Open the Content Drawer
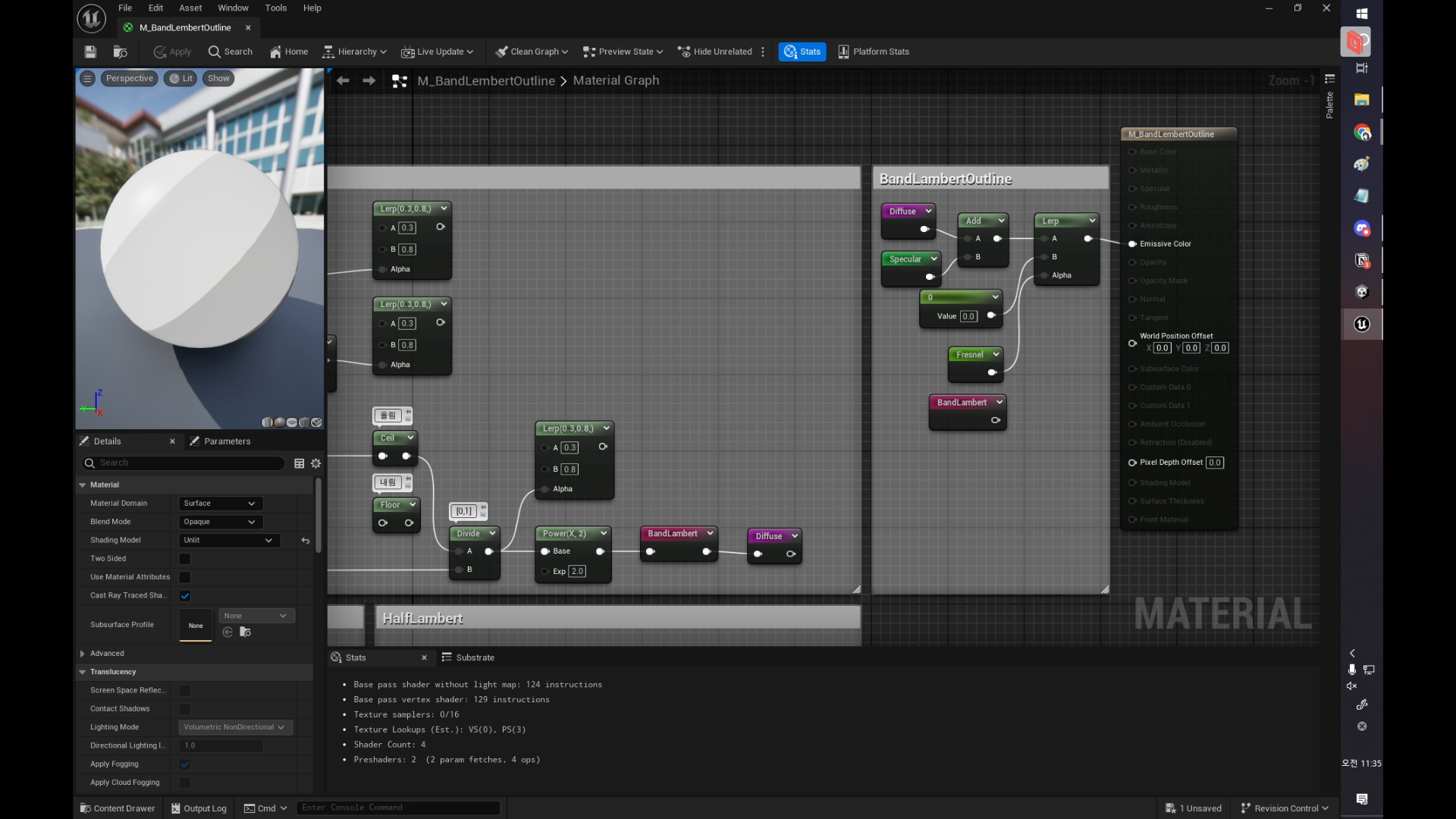 point(118,808)
